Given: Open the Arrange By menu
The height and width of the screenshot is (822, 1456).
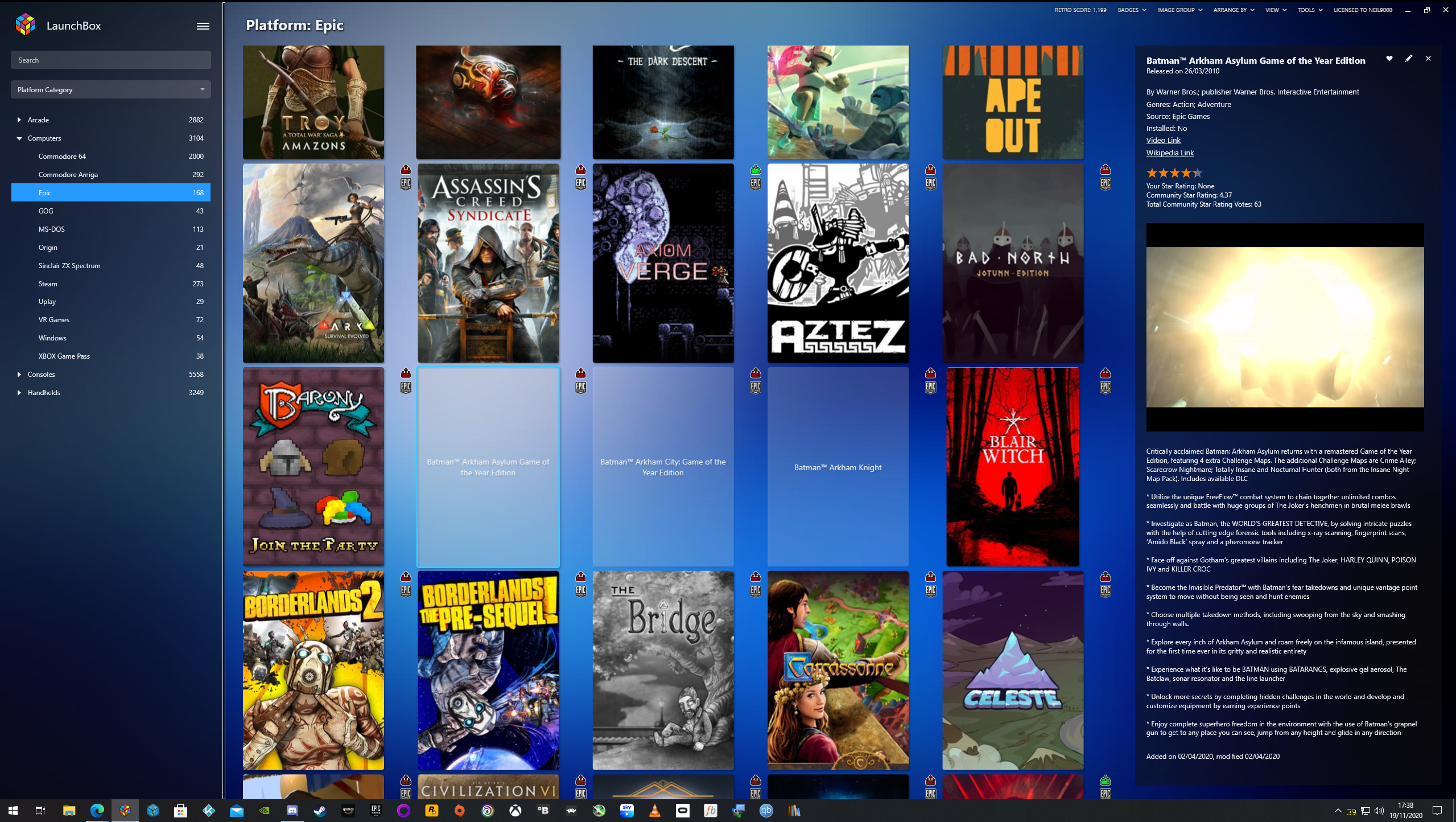Looking at the screenshot, I should tap(1234, 10).
